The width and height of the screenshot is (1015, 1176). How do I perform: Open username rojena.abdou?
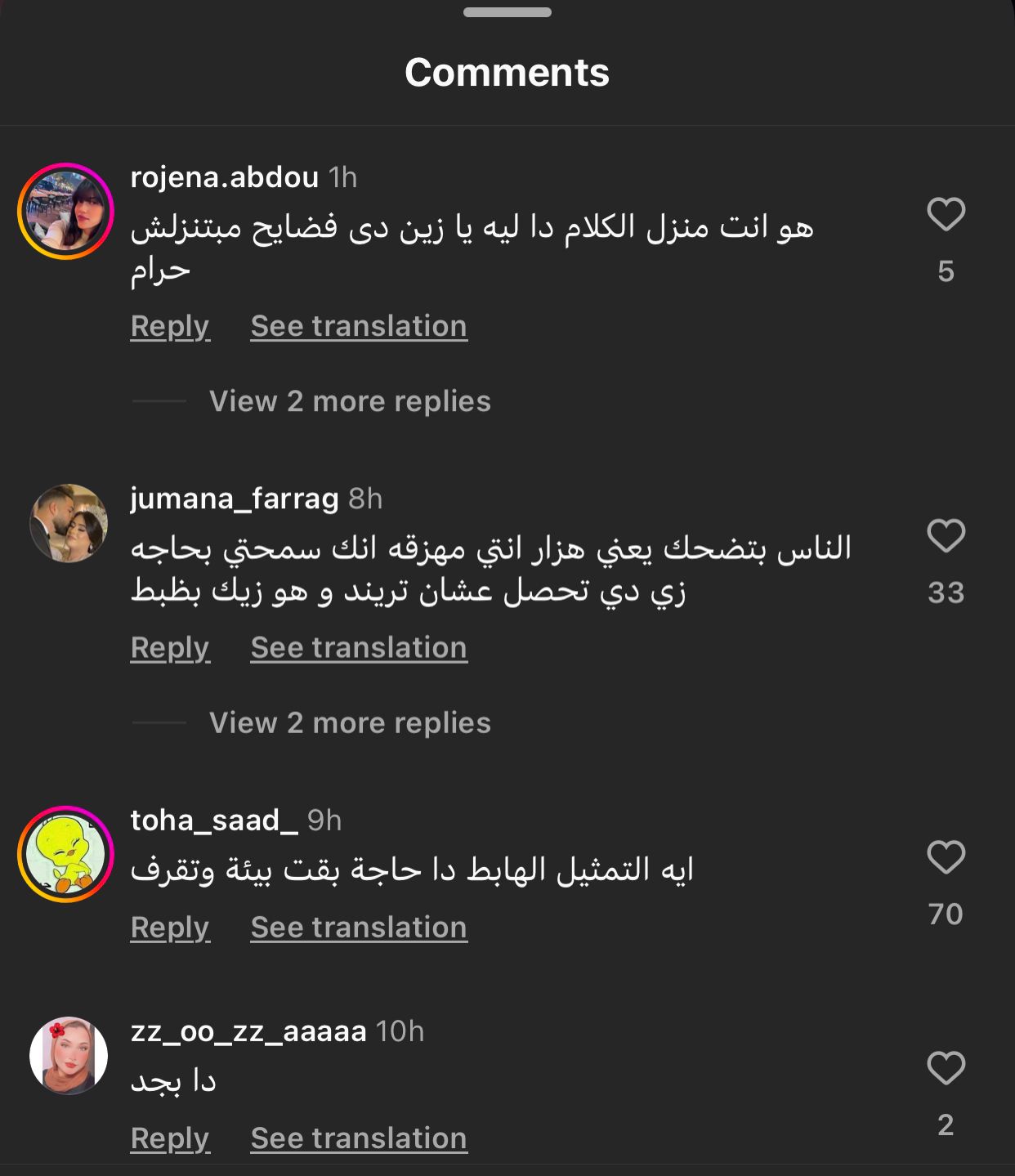(x=225, y=177)
